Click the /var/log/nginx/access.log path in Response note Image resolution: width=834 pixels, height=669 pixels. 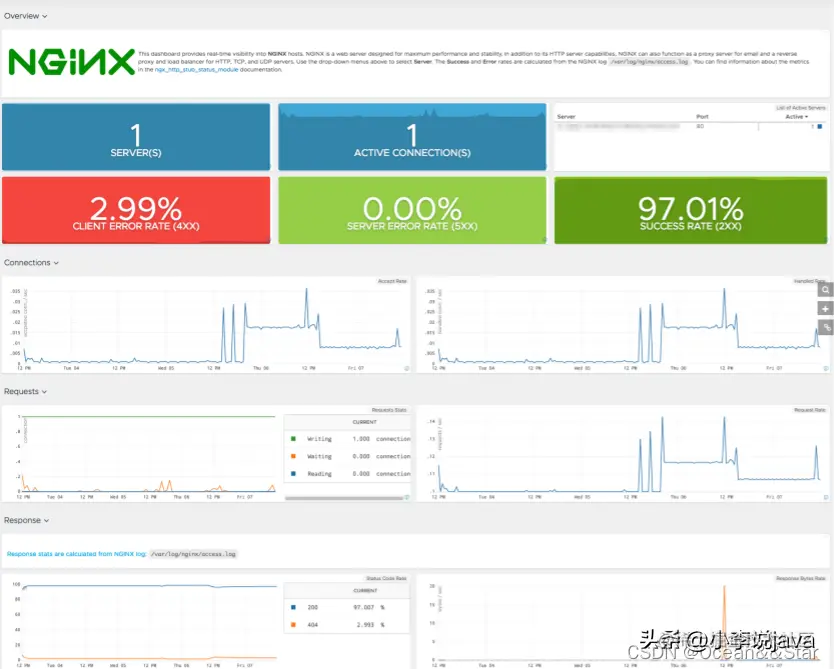point(193,554)
